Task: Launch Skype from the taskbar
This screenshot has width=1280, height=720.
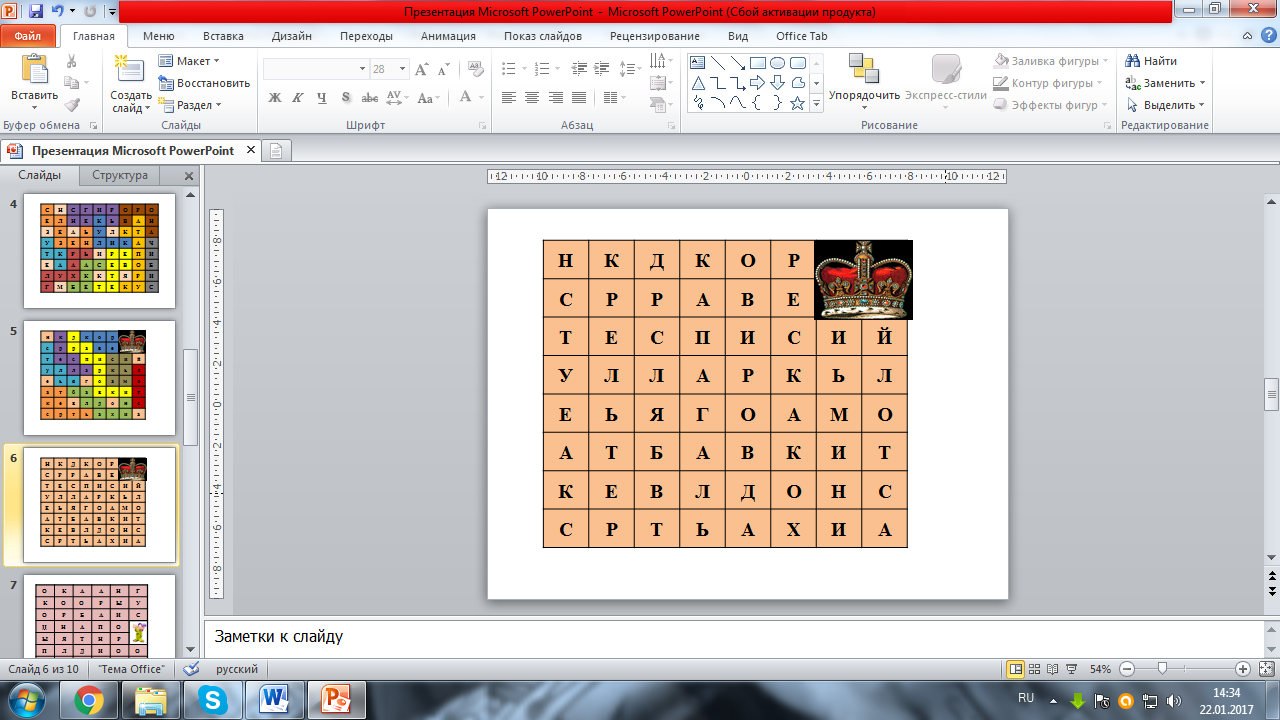Action: coord(212,699)
